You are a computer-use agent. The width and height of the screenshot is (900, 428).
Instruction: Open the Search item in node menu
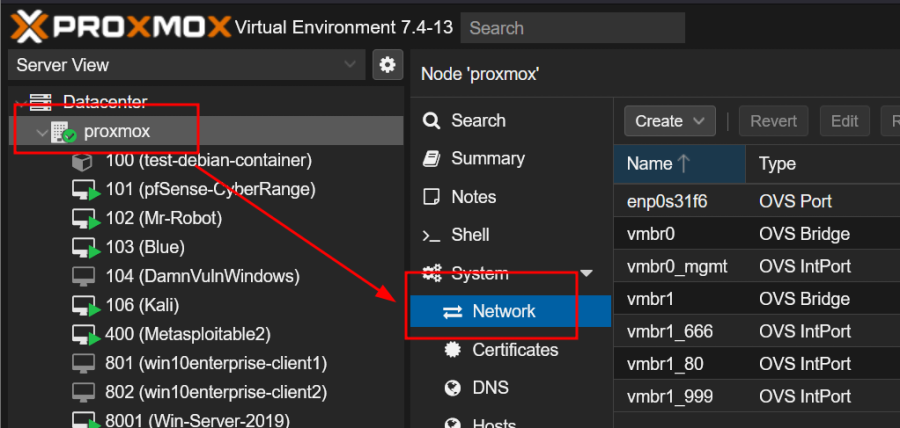(477, 121)
